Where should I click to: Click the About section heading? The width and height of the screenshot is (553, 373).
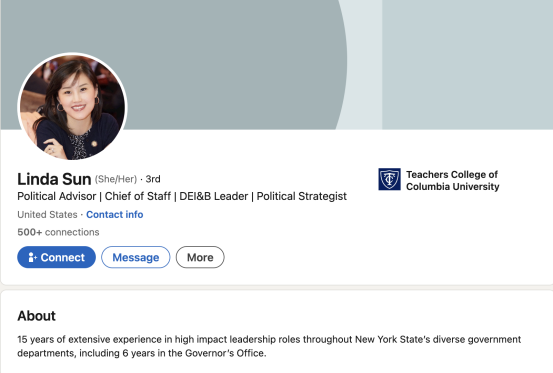[37, 316]
